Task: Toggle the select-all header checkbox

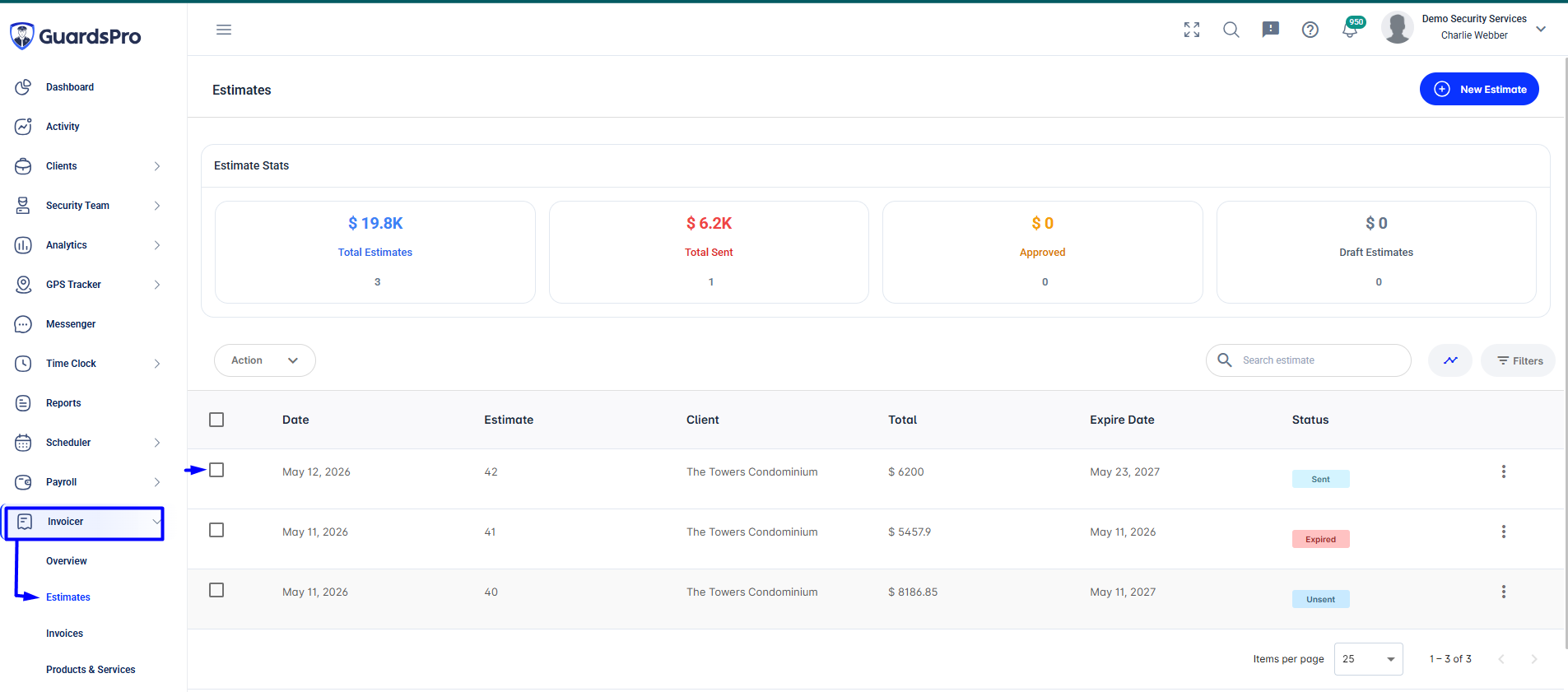Action: tap(216, 420)
